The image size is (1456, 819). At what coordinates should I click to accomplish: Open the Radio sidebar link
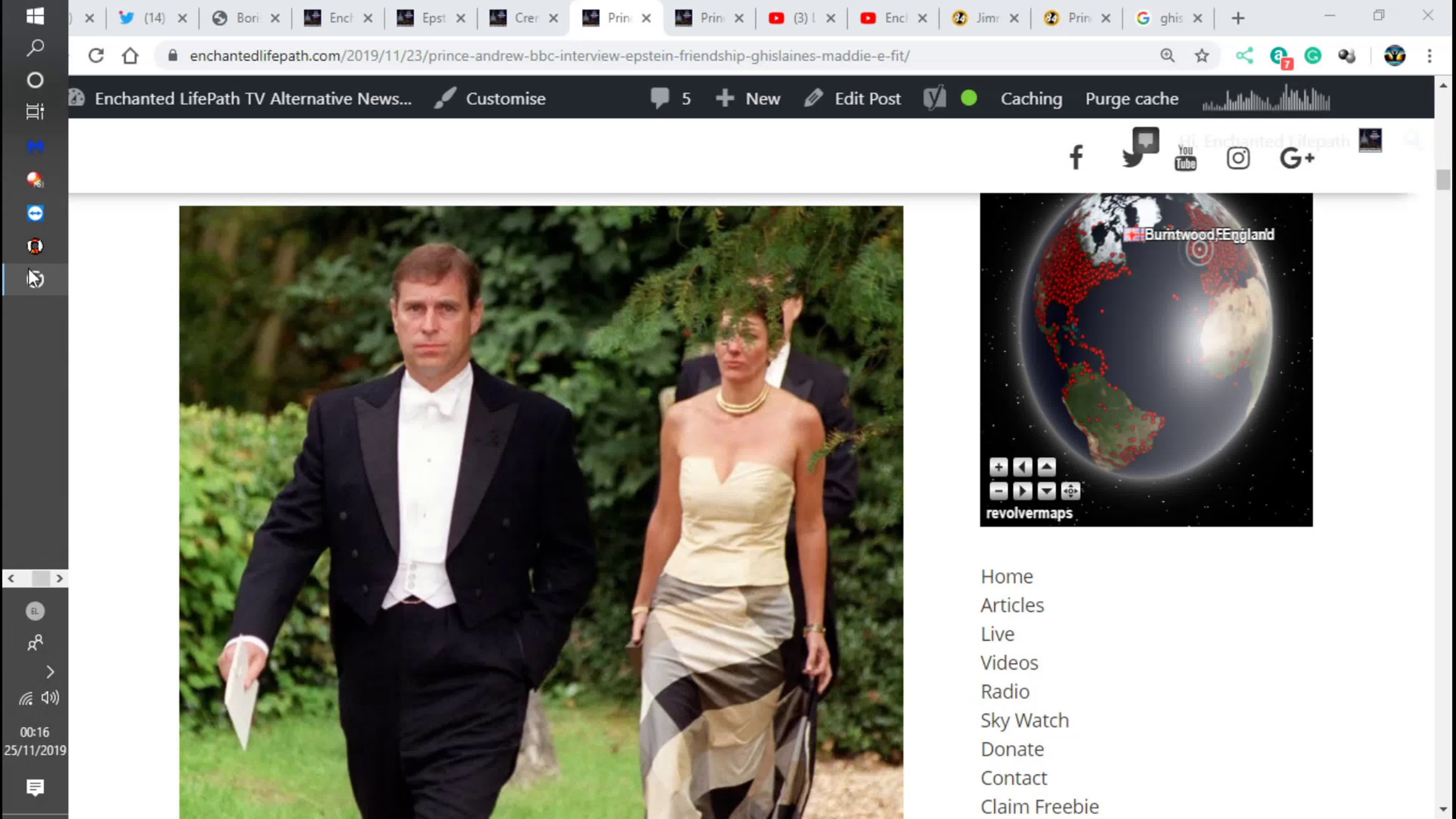coord(1005,691)
